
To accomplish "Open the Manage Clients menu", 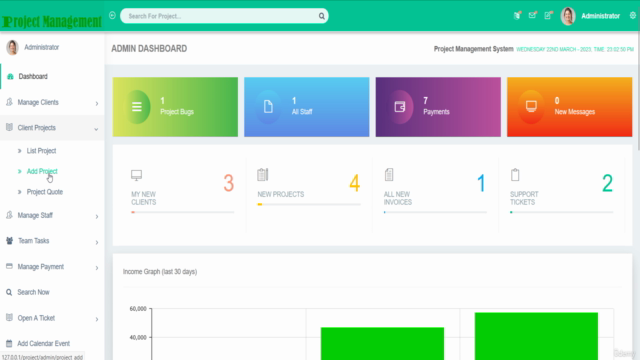I will point(52,102).
